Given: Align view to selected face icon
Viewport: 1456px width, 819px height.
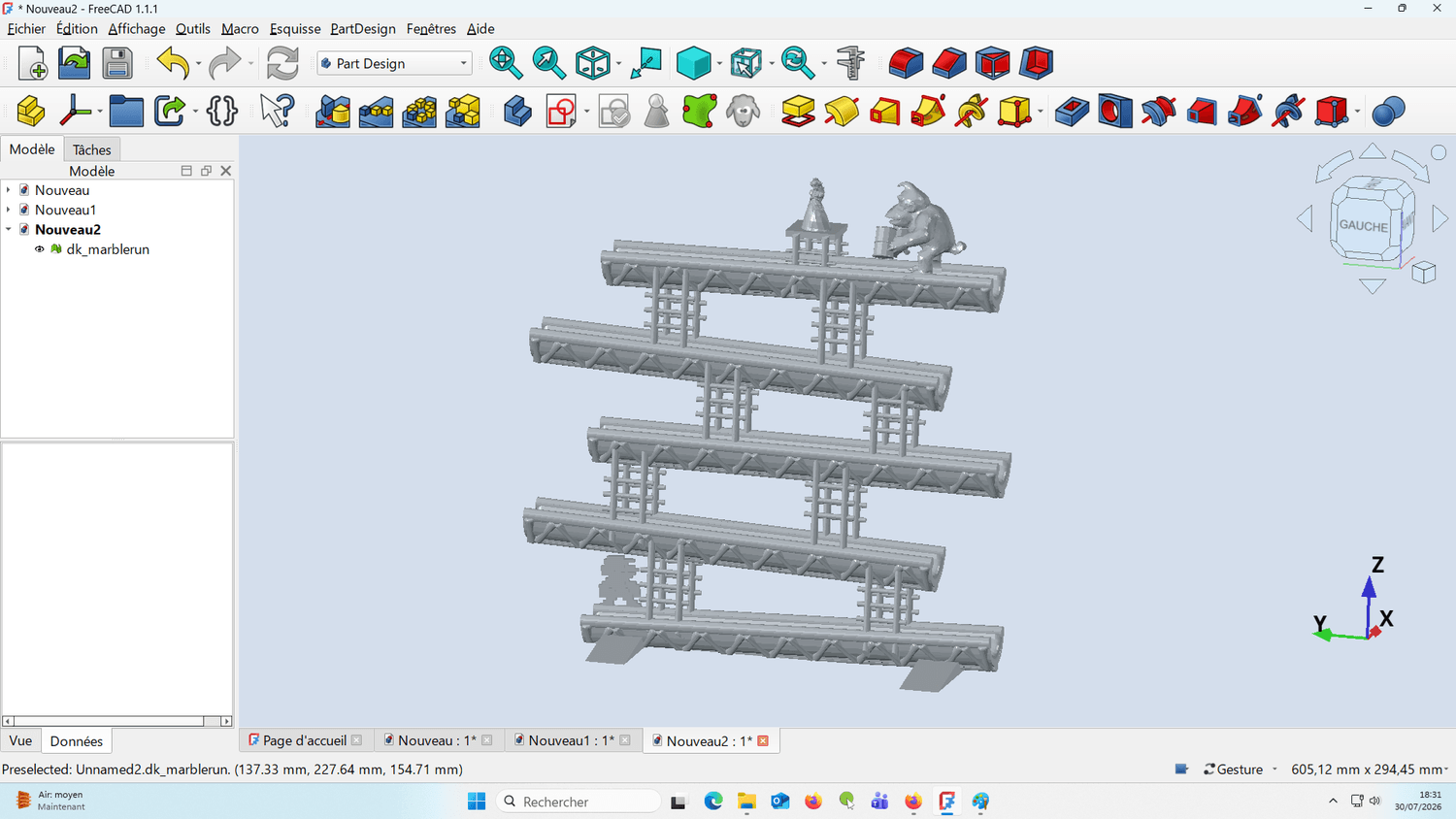Looking at the screenshot, I should coord(645,63).
